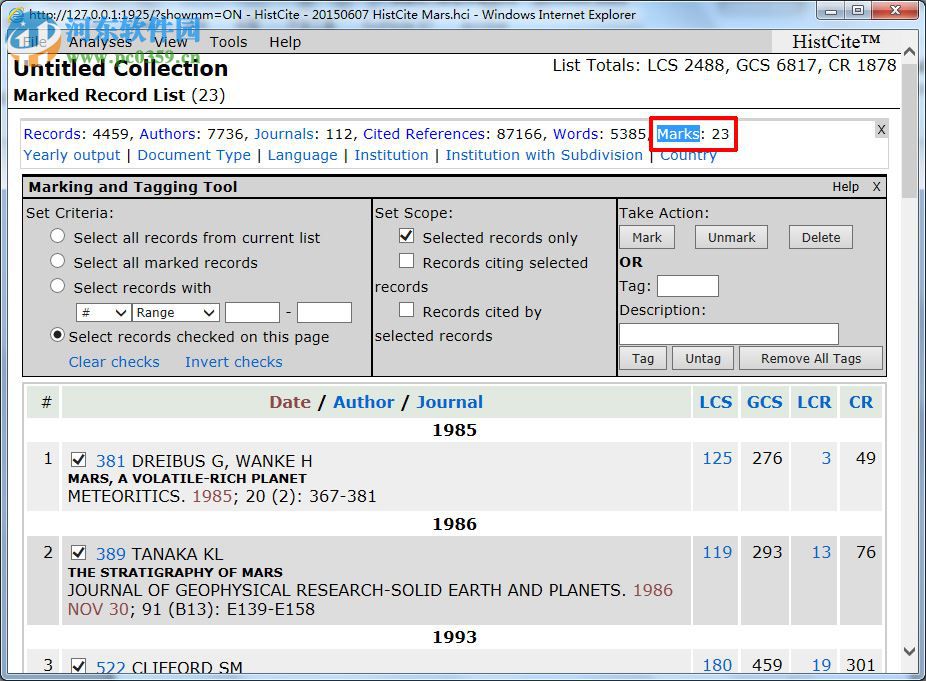Open the Cited References link
This screenshot has height=681, width=926.
point(424,134)
